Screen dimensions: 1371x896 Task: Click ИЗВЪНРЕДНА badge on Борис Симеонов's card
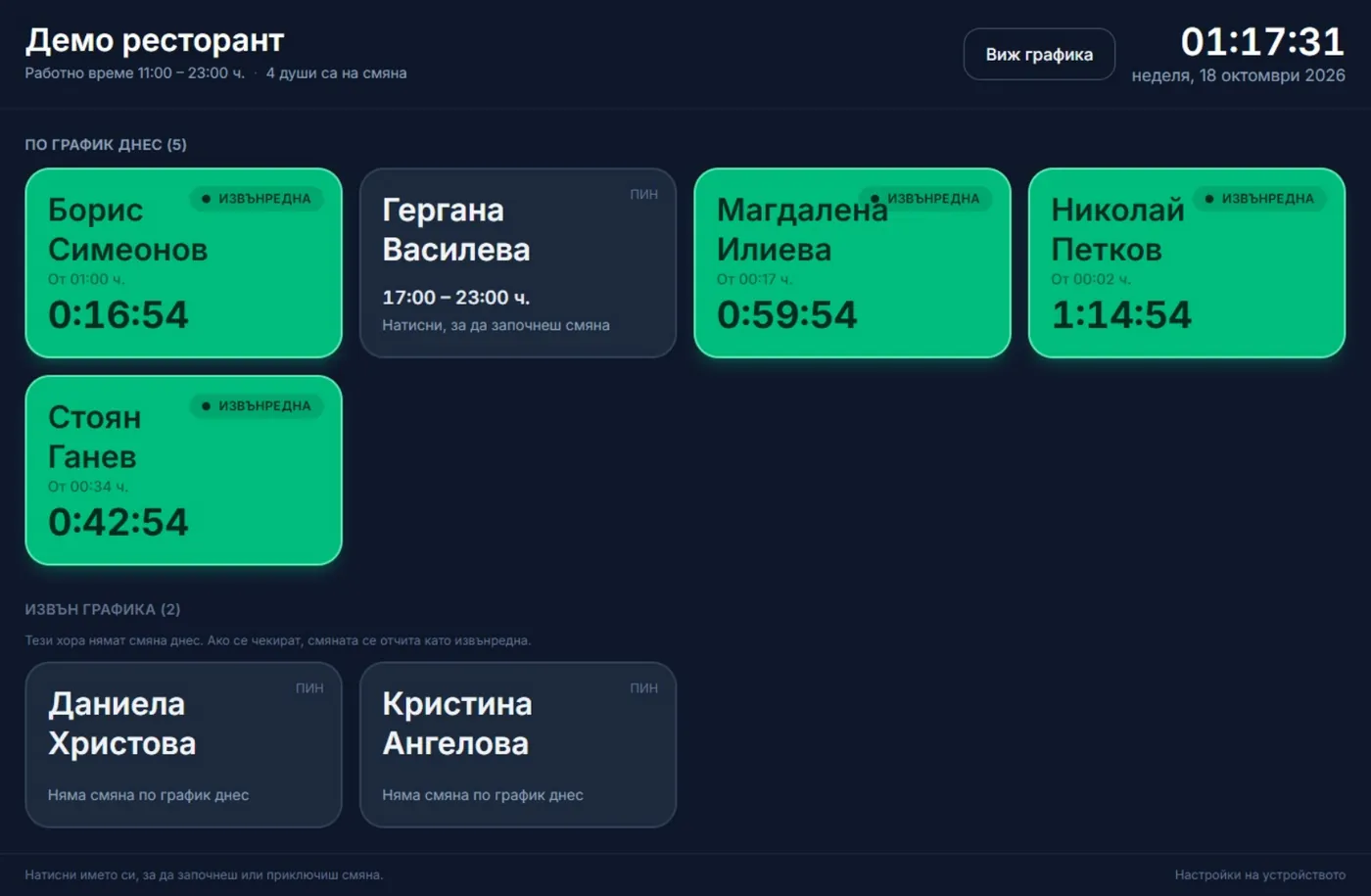pyautogui.click(x=257, y=198)
